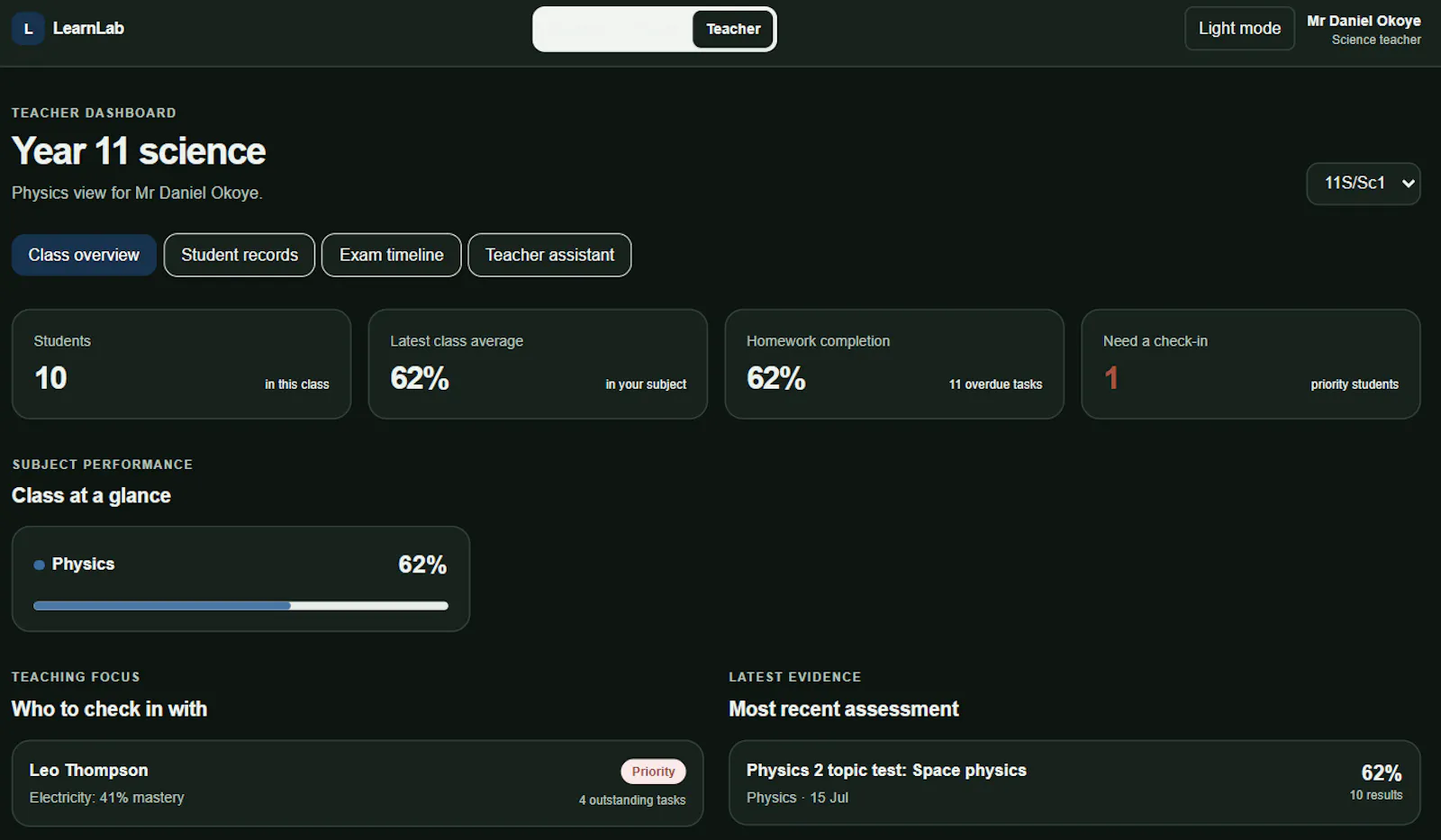Select the Latest class average card
The width and height of the screenshot is (1441, 840).
click(x=538, y=364)
